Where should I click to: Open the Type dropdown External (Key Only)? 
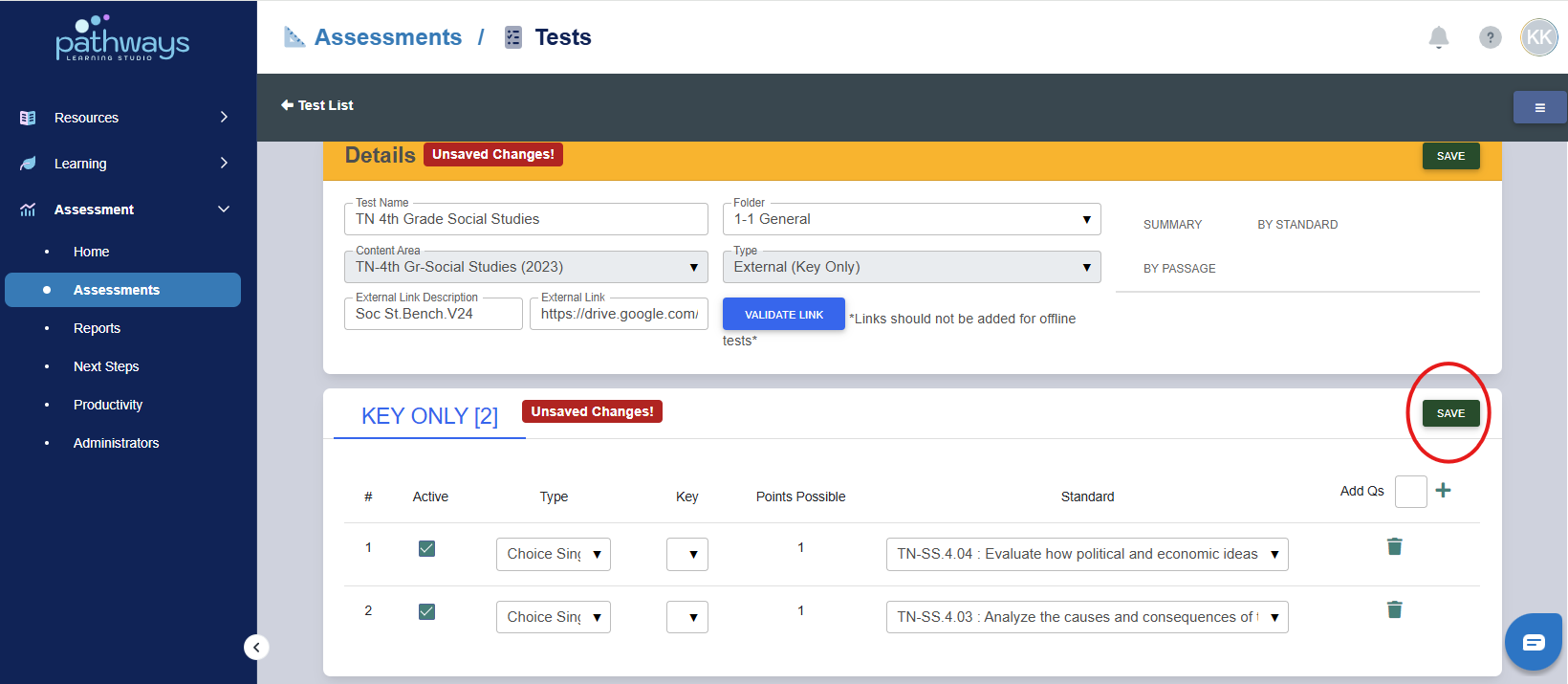click(911, 267)
